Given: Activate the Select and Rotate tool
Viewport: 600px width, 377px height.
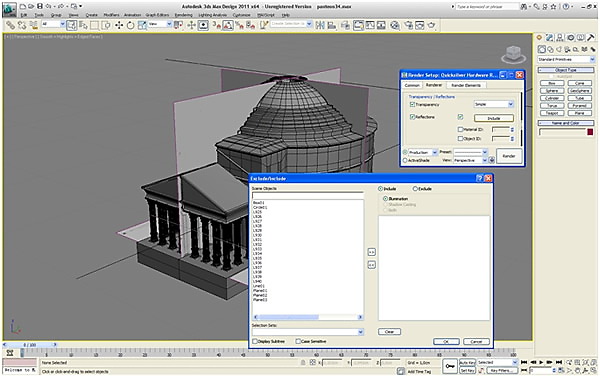Looking at the screenshot, I should click(x=130, y=26).
